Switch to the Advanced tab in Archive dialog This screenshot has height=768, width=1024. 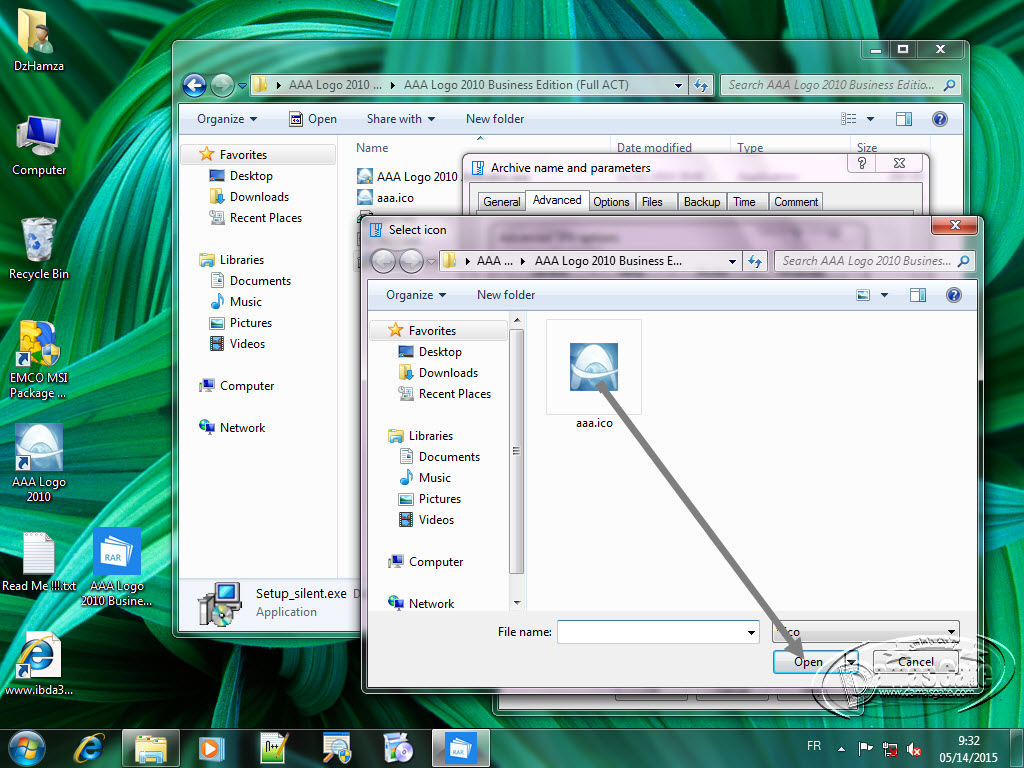(x=557, y=200)
